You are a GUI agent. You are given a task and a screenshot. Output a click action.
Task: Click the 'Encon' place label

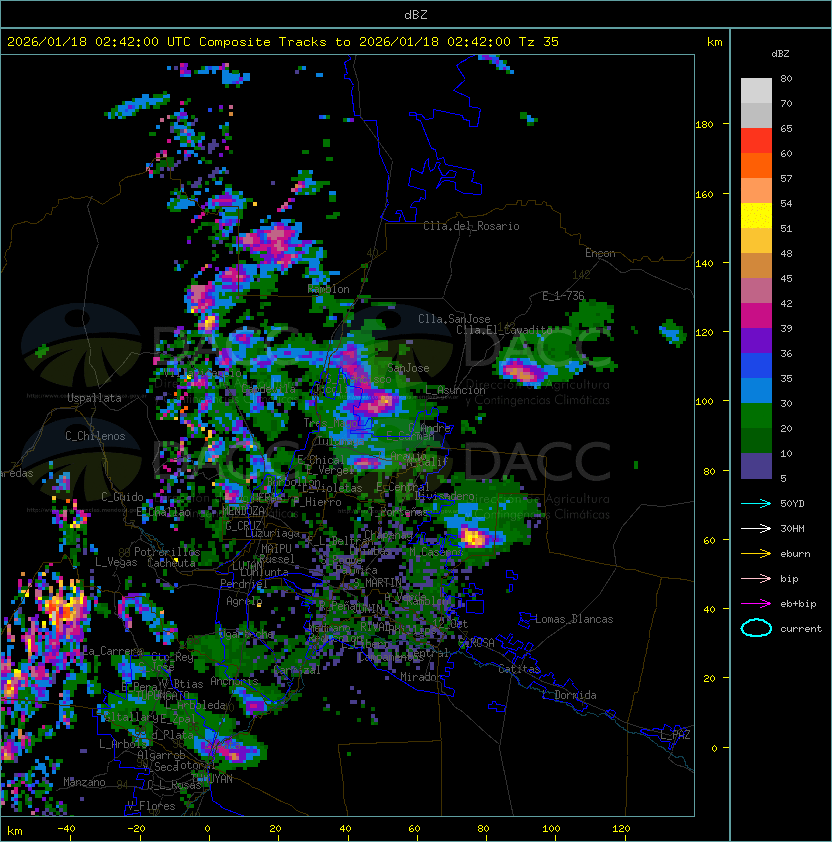click(600, 253)
